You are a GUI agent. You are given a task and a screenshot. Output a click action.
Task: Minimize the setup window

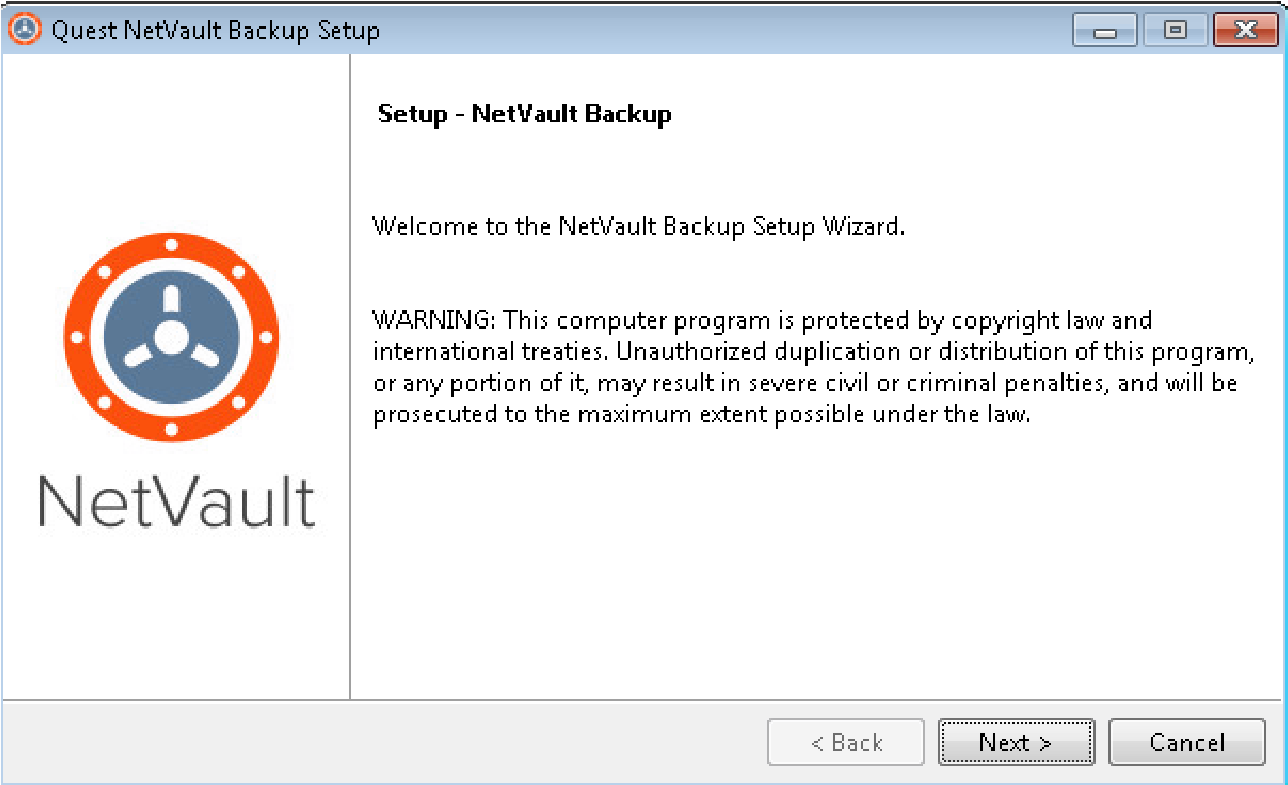point(1106,31)
